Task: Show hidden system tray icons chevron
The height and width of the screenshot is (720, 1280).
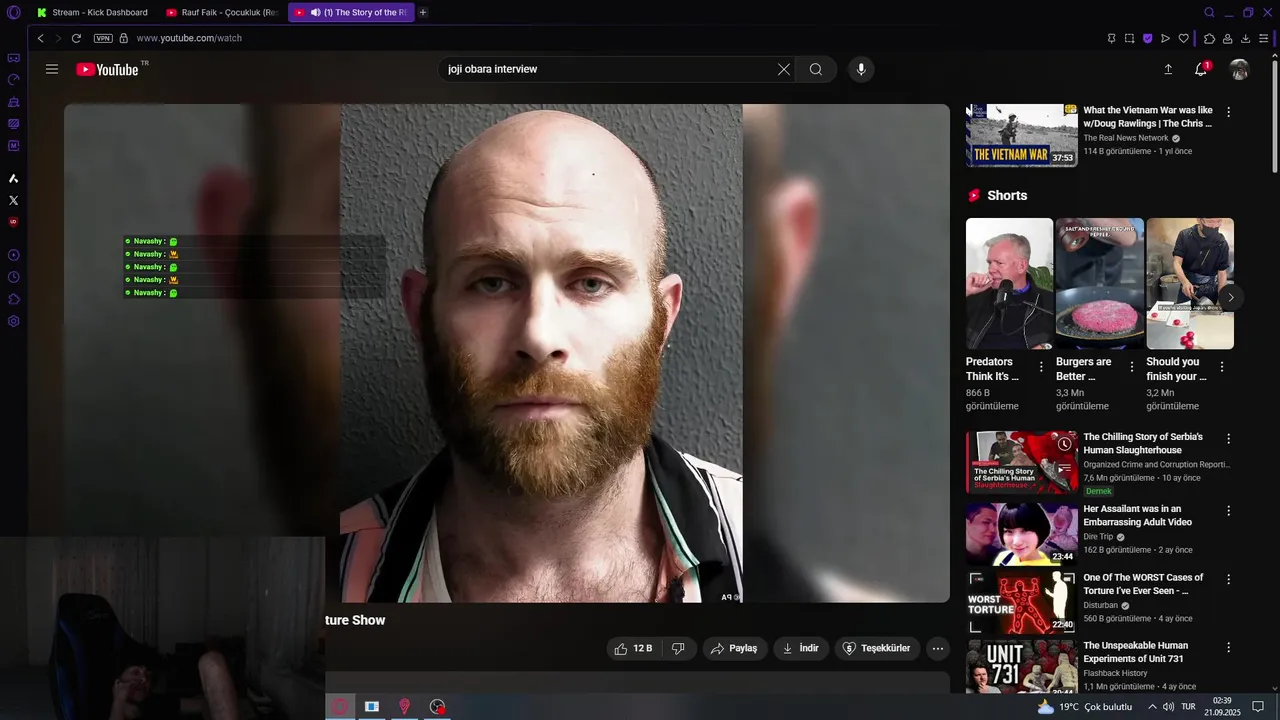Action: [1151, 707]
